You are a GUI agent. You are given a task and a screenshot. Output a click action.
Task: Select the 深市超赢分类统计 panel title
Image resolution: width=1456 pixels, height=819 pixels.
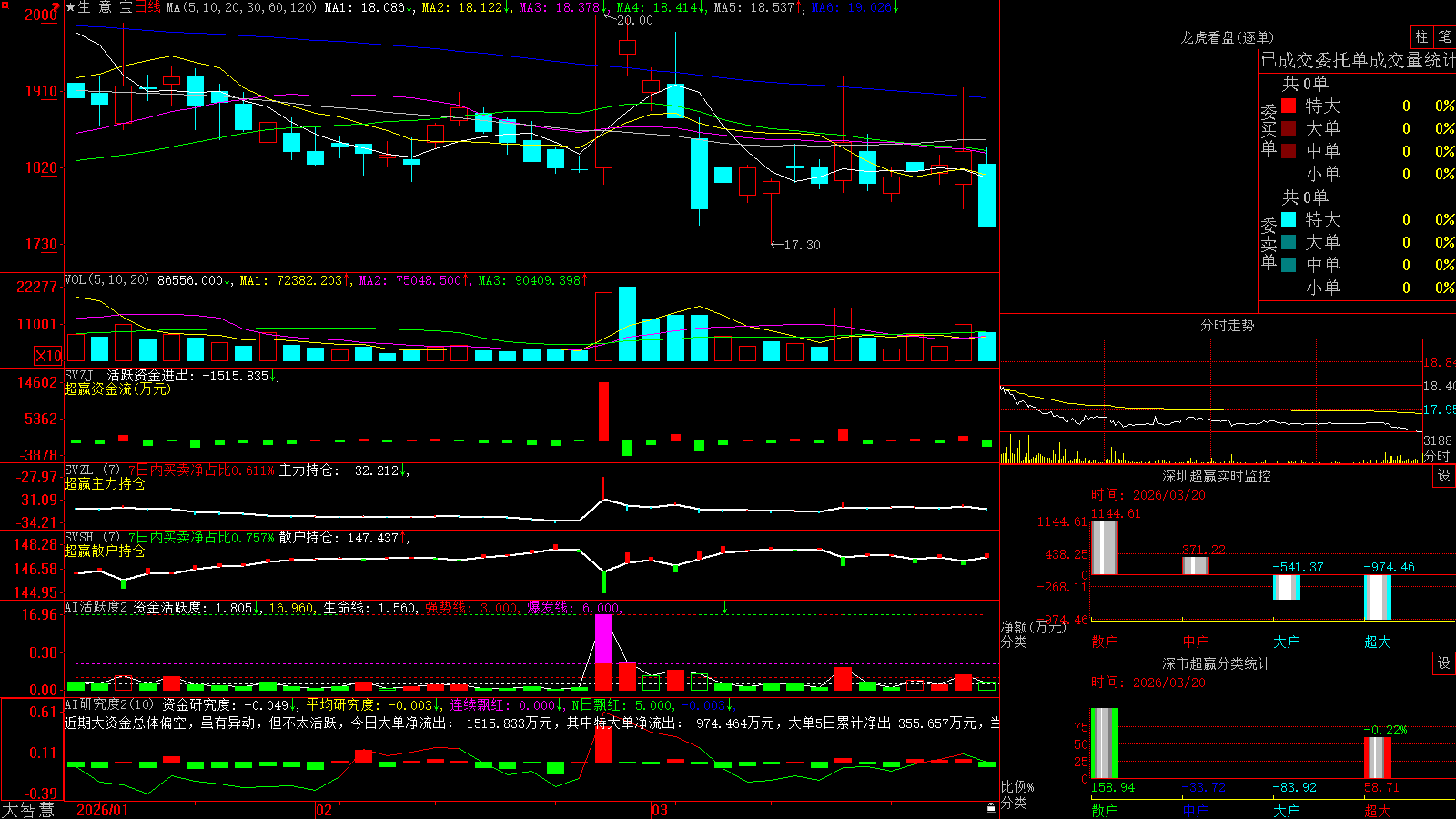point(1217,663)
